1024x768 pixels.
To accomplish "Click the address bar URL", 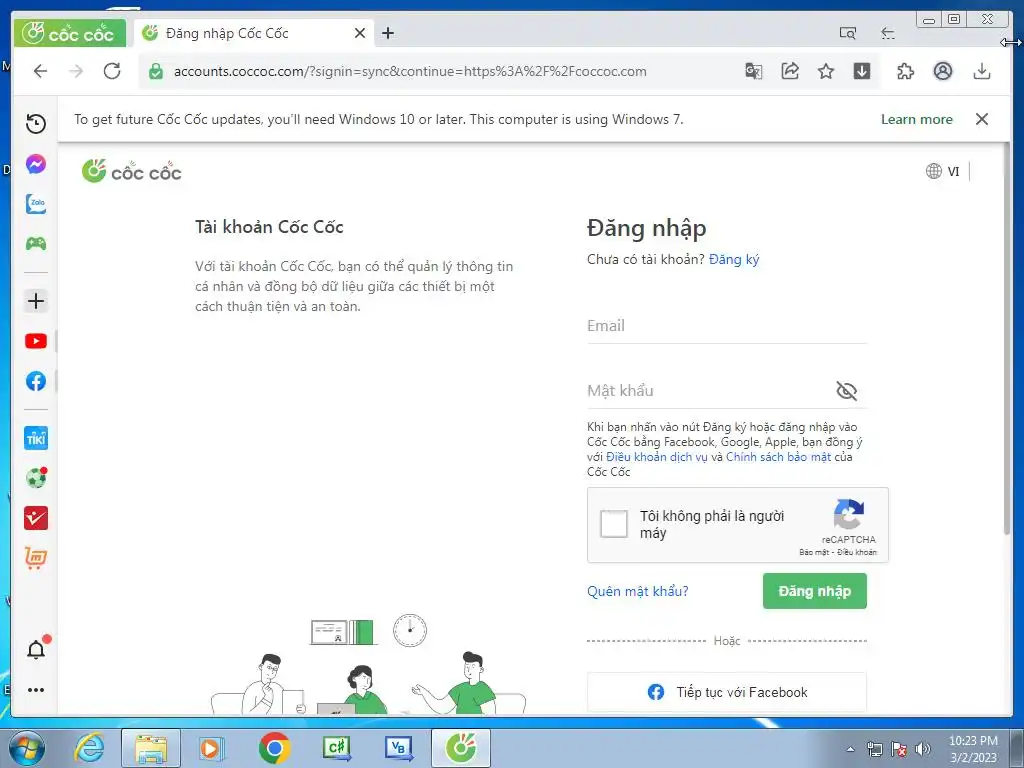I will [x=410, y=71].
